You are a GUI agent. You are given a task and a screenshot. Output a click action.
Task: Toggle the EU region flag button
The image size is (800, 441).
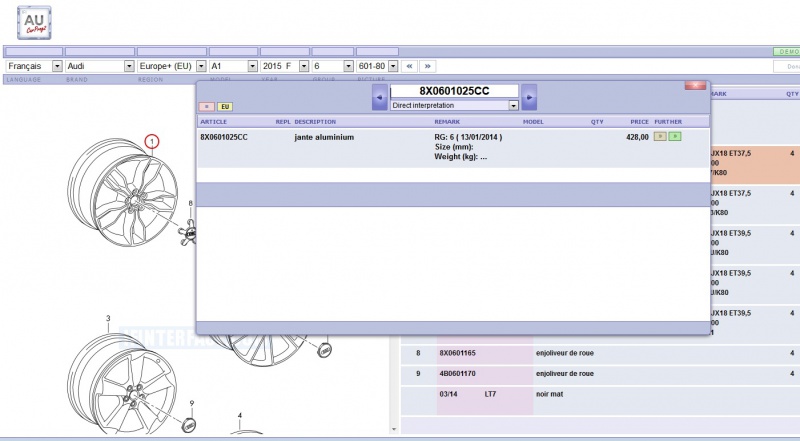pyautogui.click(x=225, y=106)
